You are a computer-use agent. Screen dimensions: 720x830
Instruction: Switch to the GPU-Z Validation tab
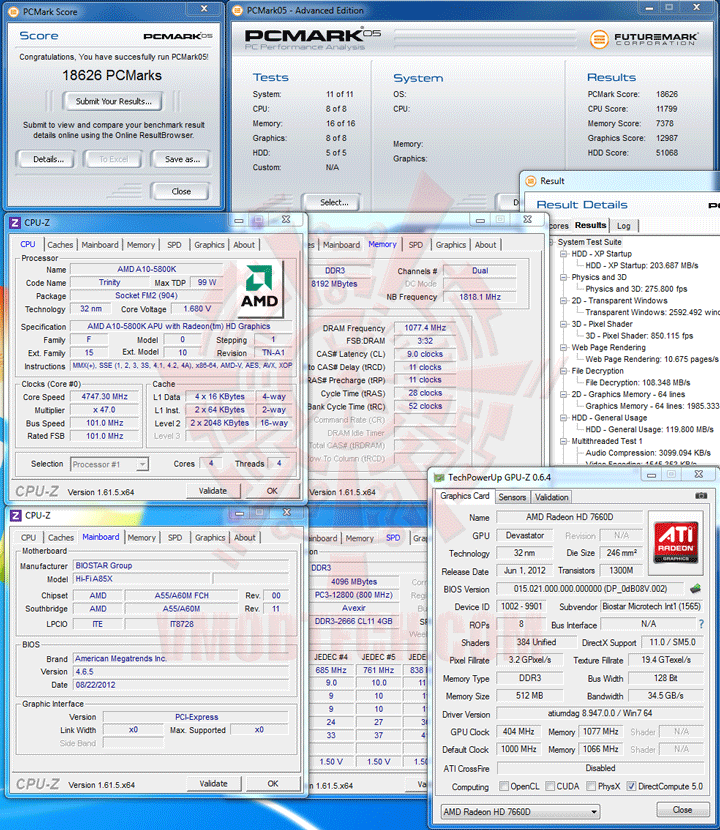click(551, 497)
